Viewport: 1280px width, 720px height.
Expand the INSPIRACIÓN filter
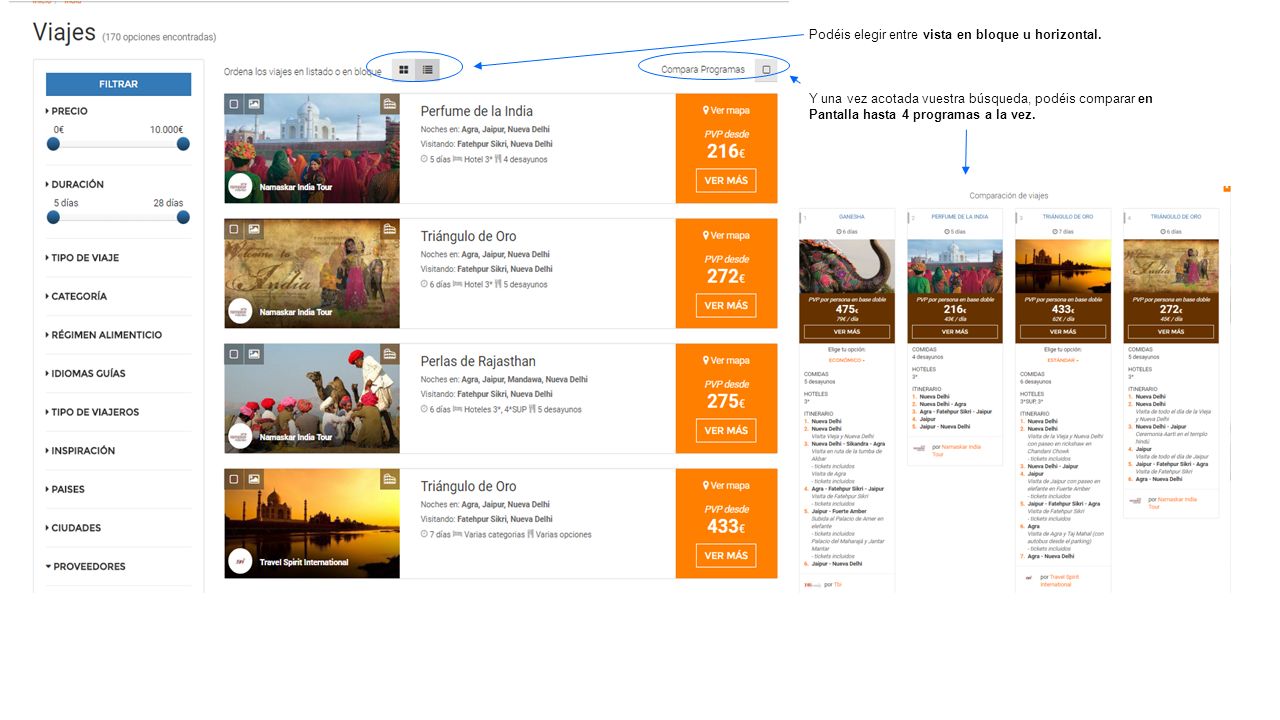pyautogui.click(x=80, y=451)
